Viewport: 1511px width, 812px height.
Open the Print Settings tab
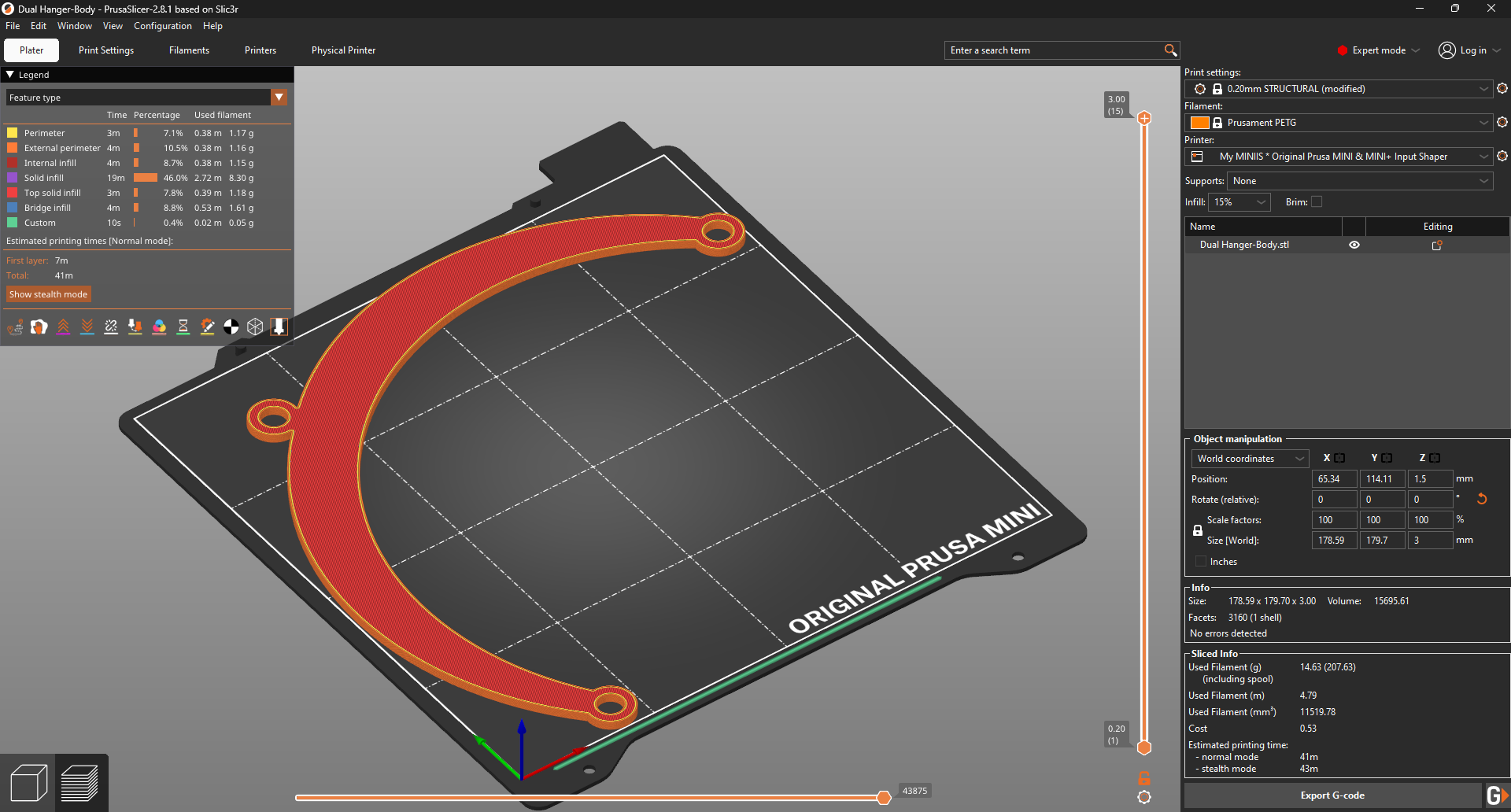(105, 50)
